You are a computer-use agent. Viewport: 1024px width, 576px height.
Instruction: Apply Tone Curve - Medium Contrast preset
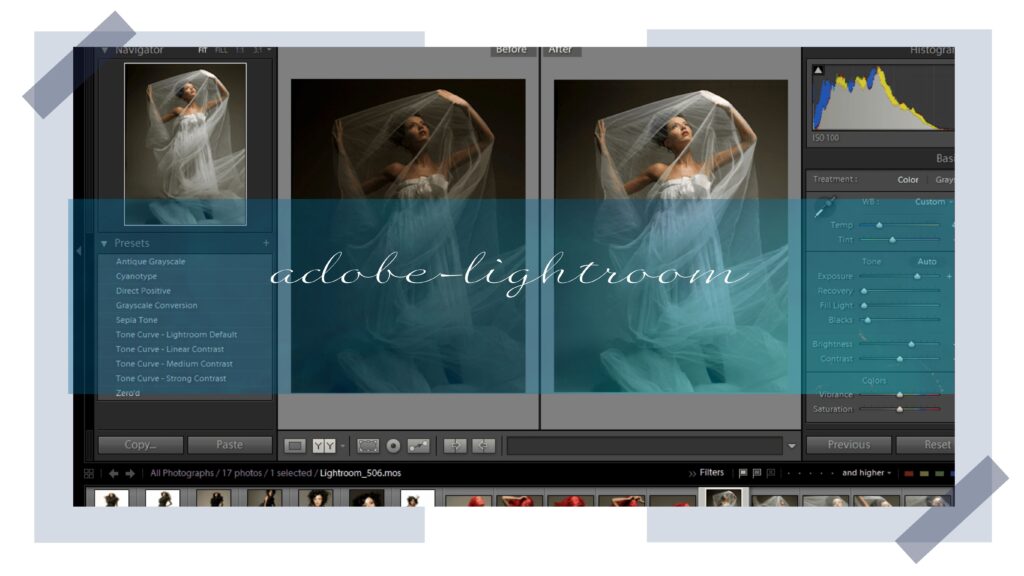point(174,364)
